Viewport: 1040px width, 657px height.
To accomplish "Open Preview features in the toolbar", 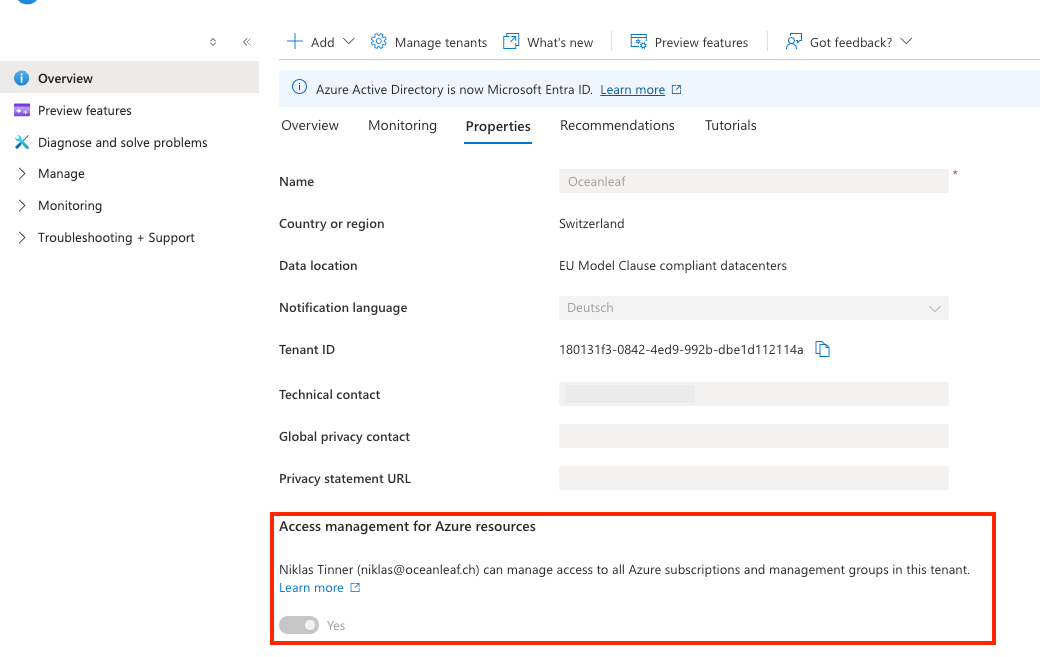I will click(701, 42).
